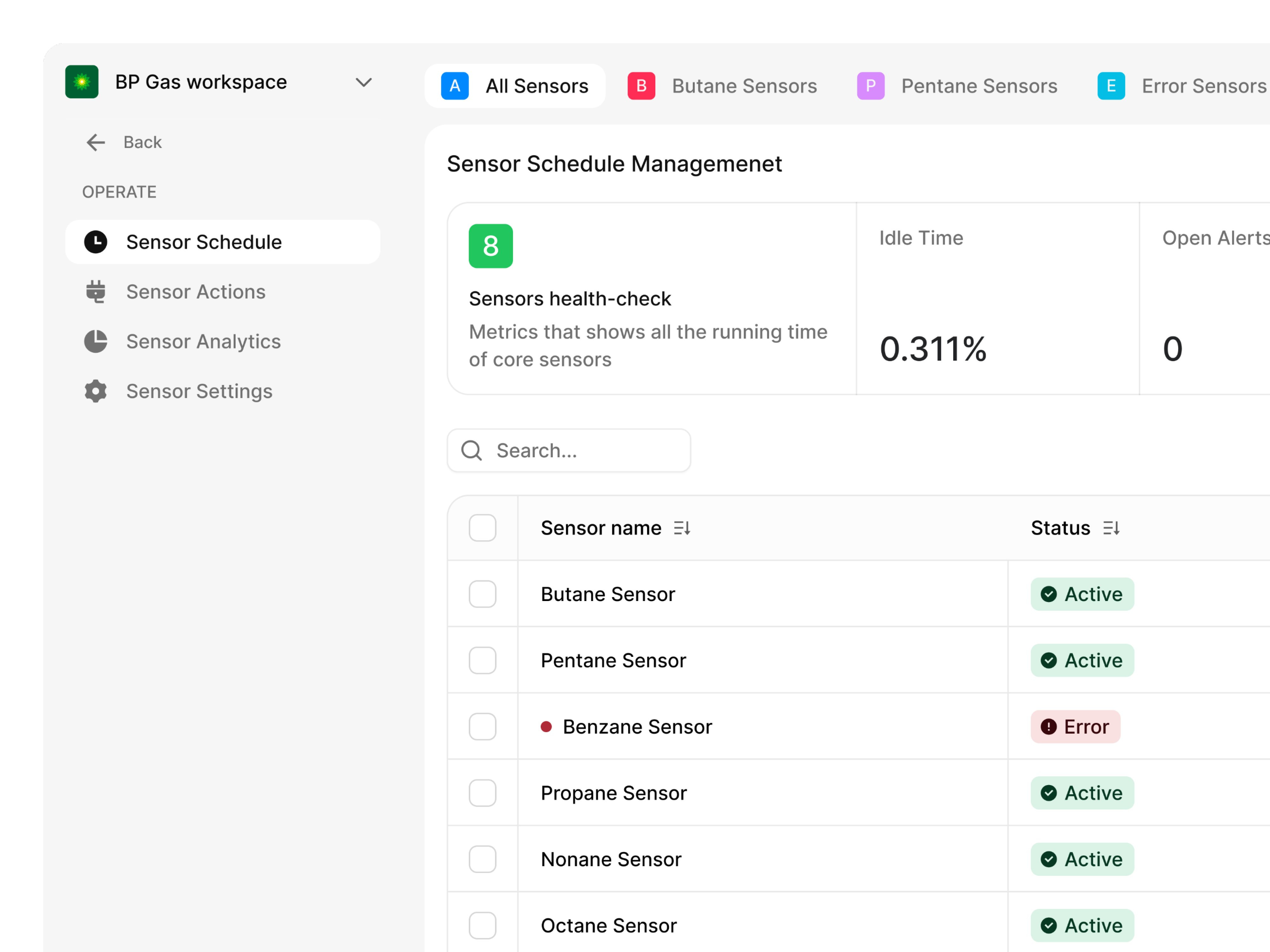Screen dimensions: 1270x952
Task: Switch to the Error Sensors tab
Action: [1183, 86]
